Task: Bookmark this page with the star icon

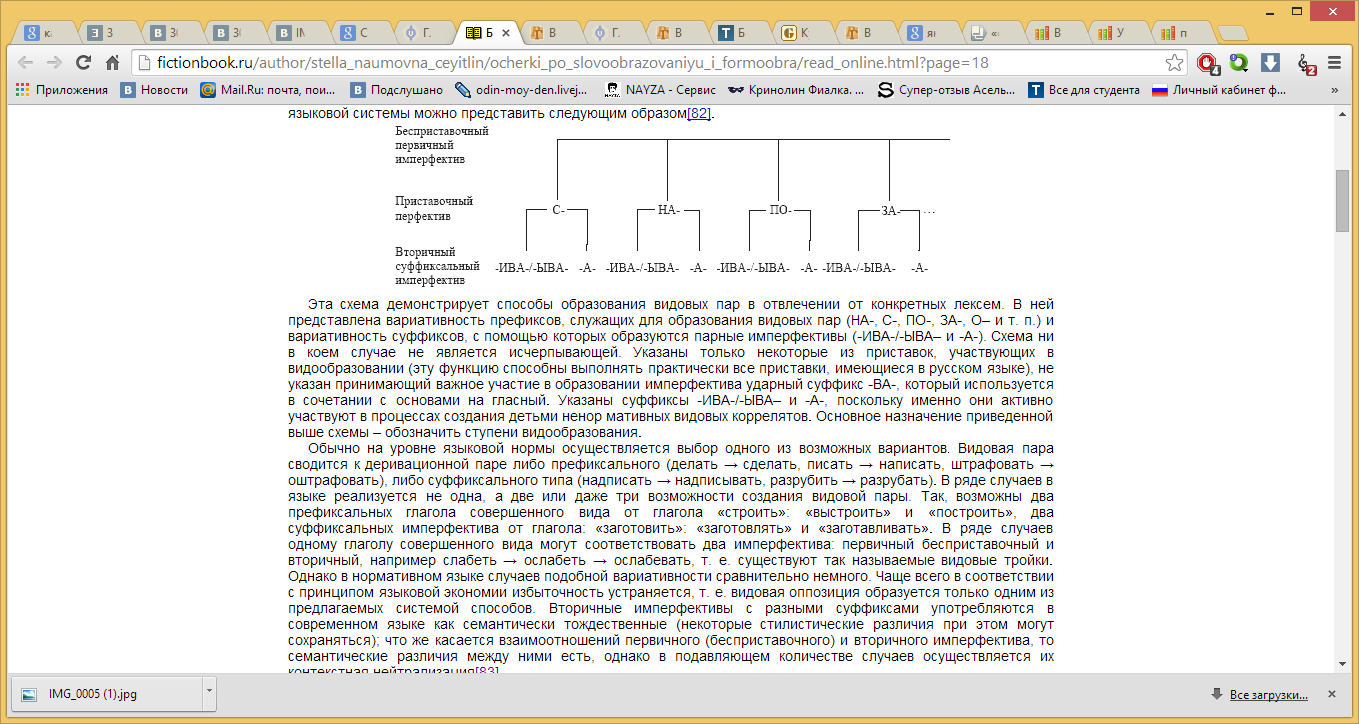Action: click(1175, 62)
